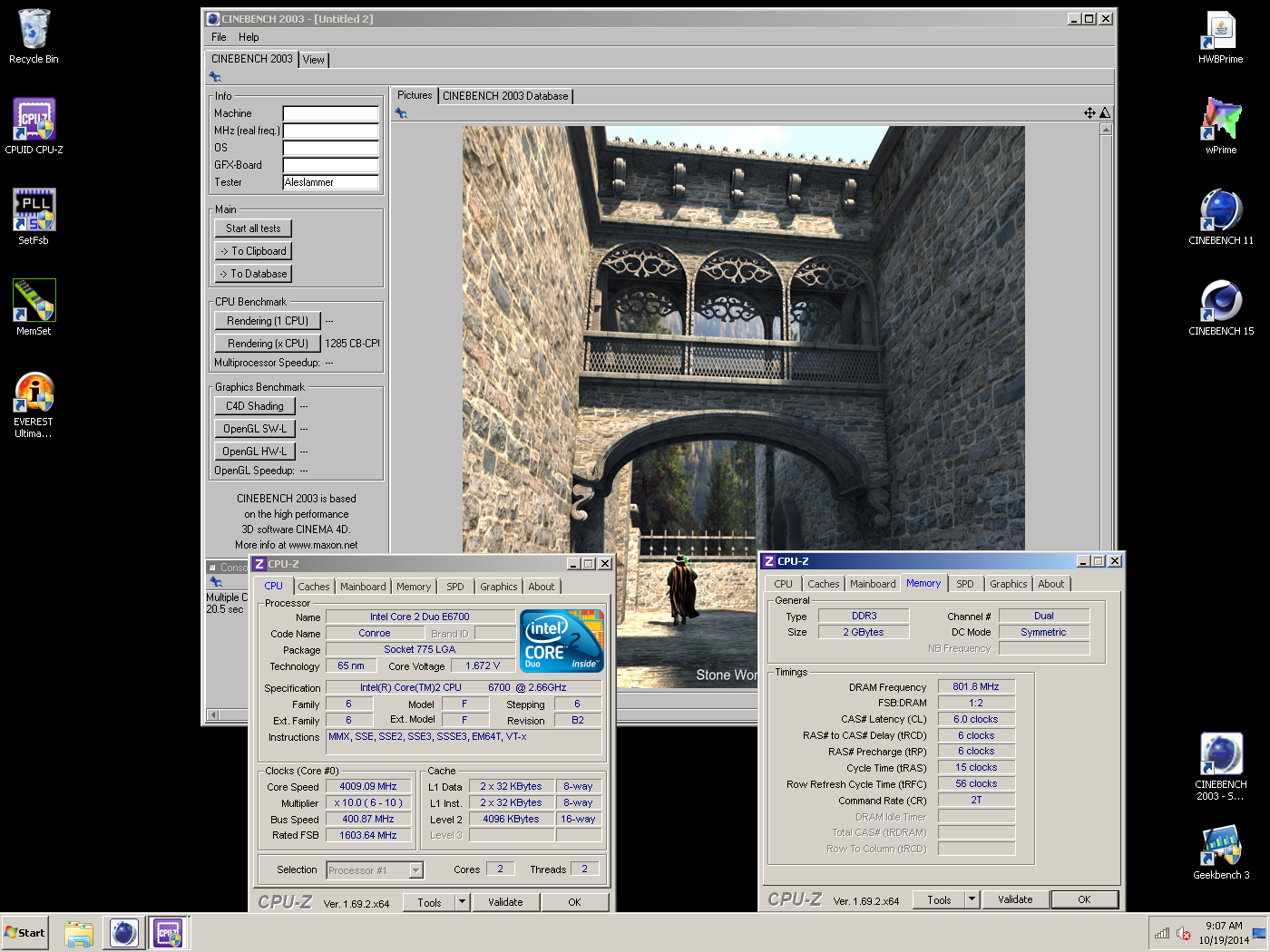1270x952 pixels.
Task: Click the GFX-Board input field
Action: [x=330, y=165]
